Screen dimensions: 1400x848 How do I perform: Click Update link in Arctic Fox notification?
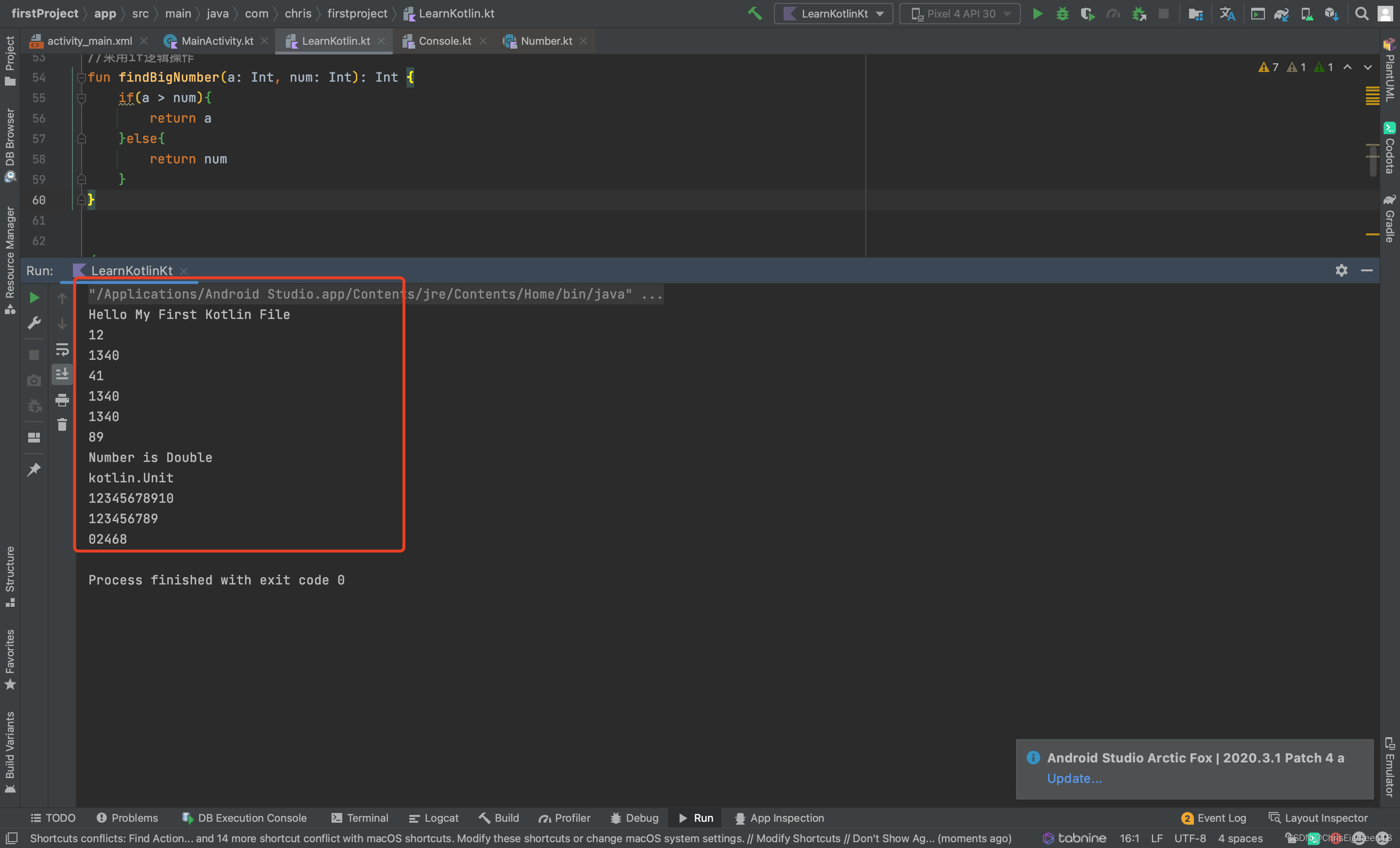[1074, 778]
